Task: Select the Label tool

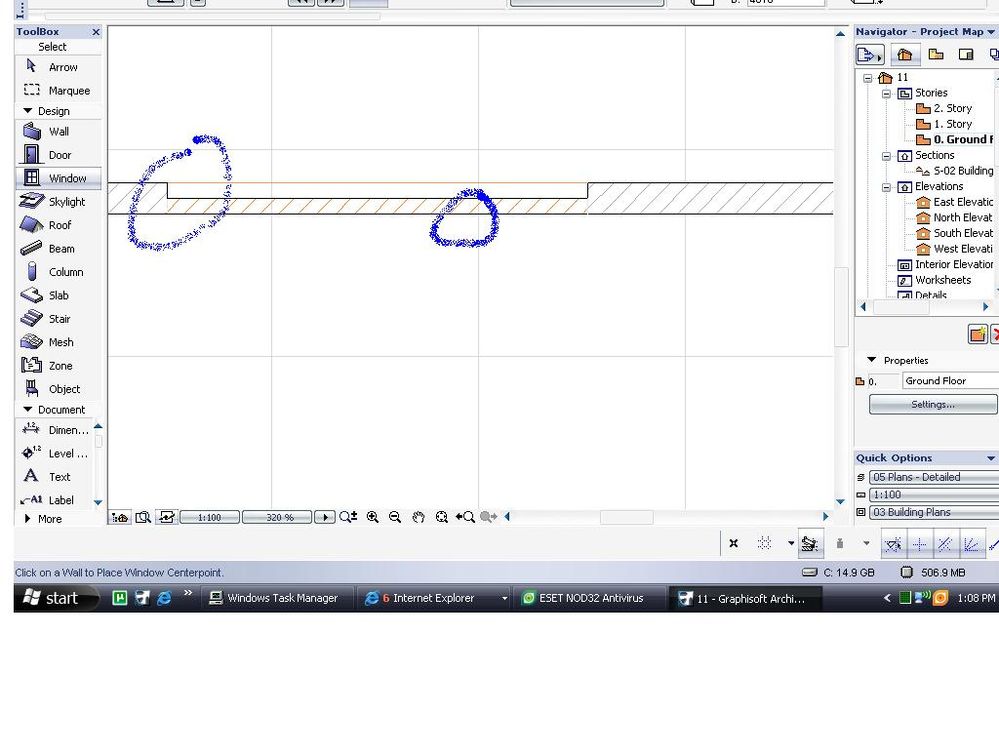Action: pyautogui.click(x=54, y=500)
